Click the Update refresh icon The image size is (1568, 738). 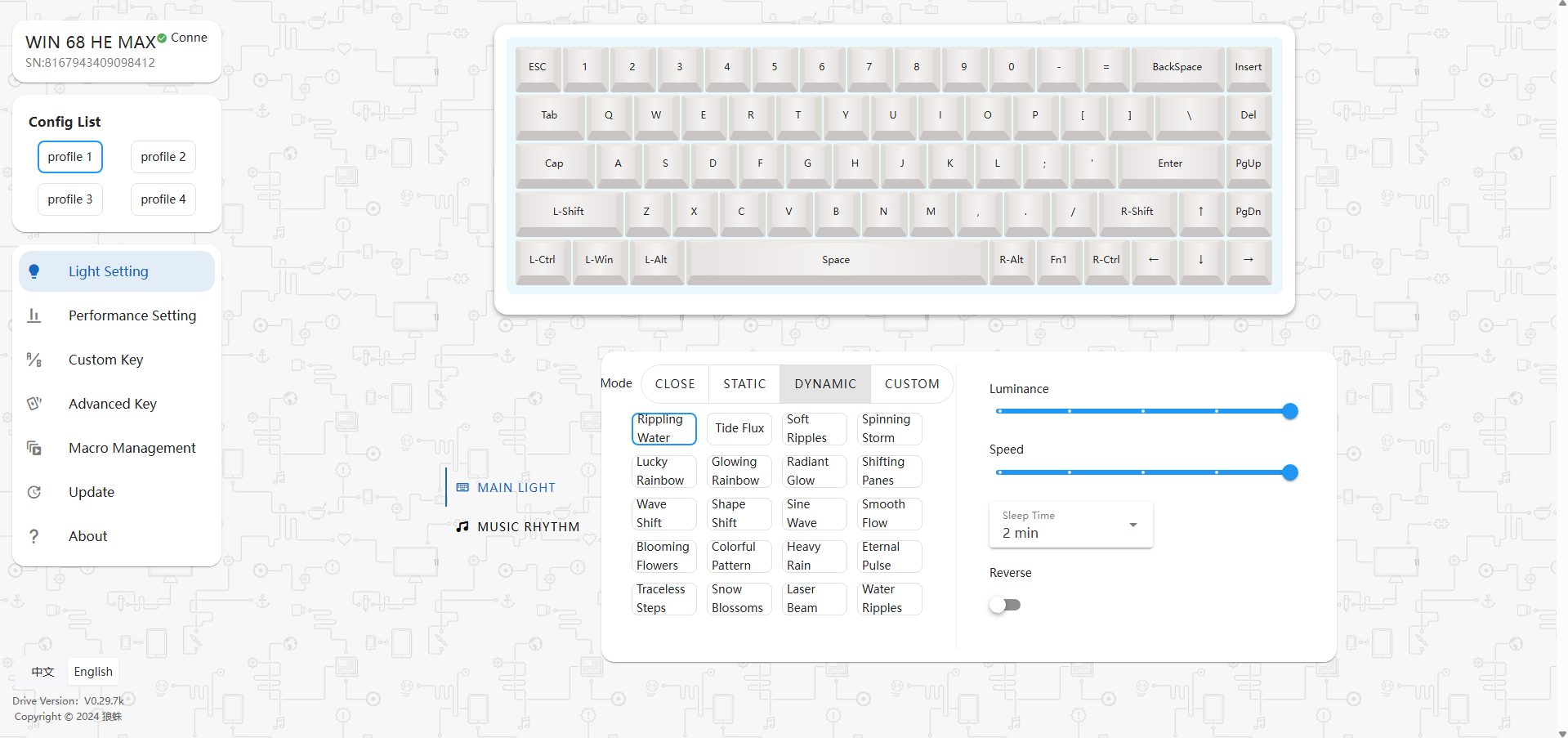34,492
